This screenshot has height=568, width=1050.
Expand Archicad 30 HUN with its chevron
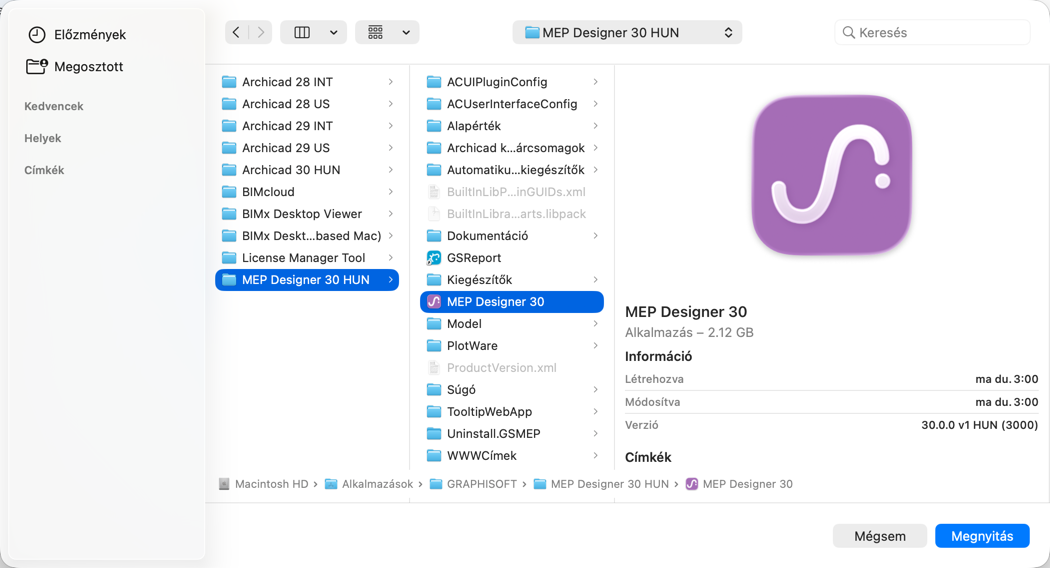click(x=390, y=170)
